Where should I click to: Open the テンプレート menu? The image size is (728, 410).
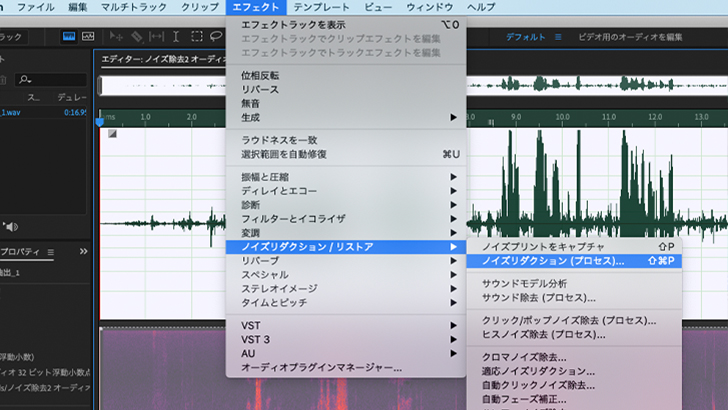pyautogui.click(x=321, y=7)
